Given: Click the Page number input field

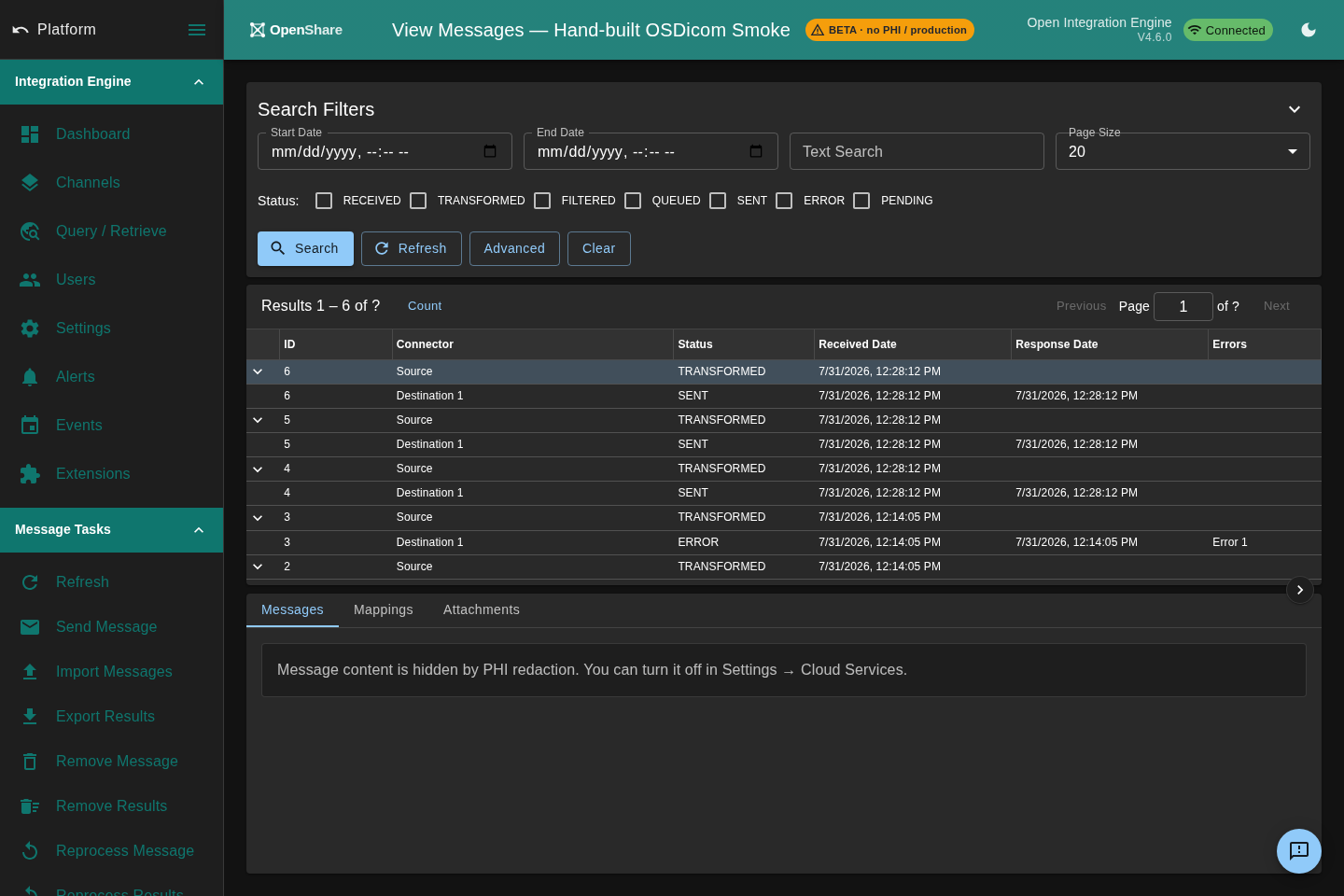Looking at the screenshot, I should click(1183, 306).
